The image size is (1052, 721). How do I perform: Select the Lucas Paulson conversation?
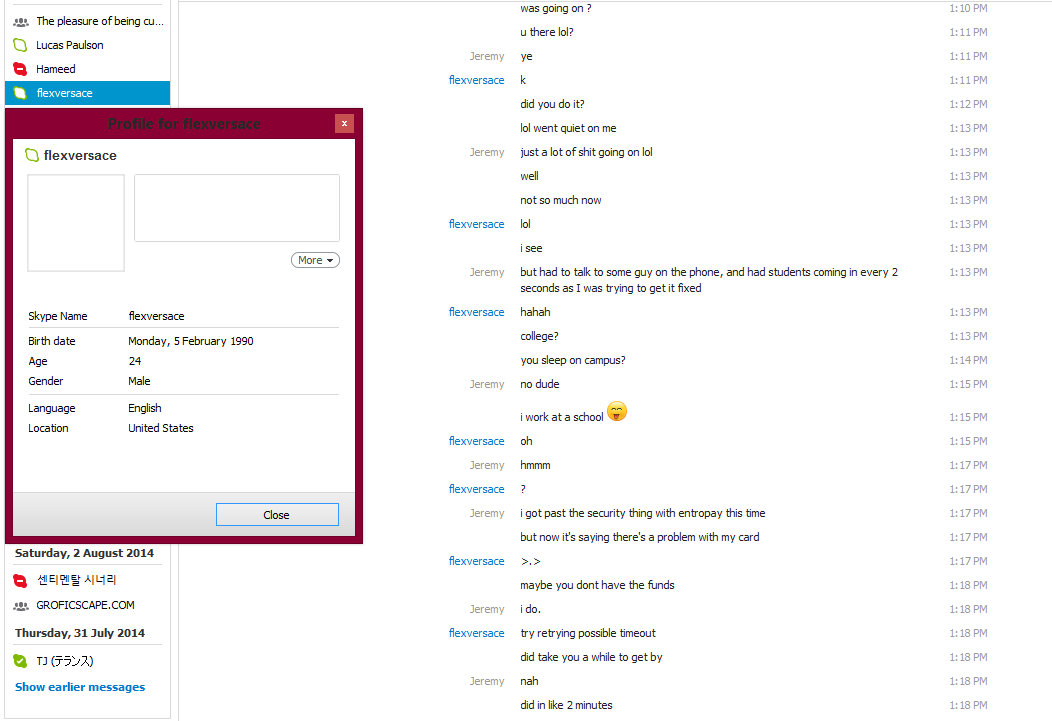pyautogui.click(x=87, y=45)
